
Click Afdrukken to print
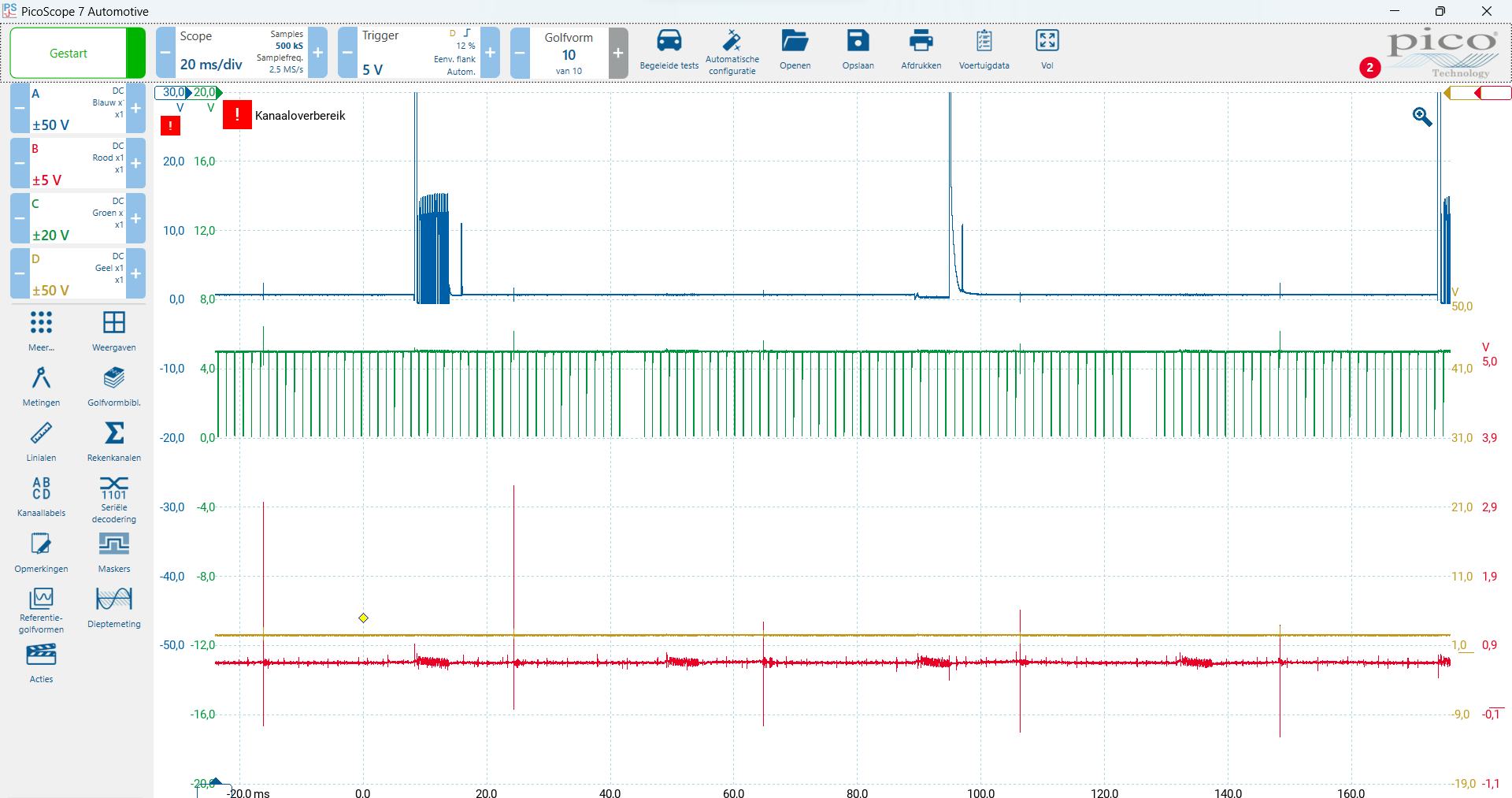pyautogui.click(x=921, y=41)
